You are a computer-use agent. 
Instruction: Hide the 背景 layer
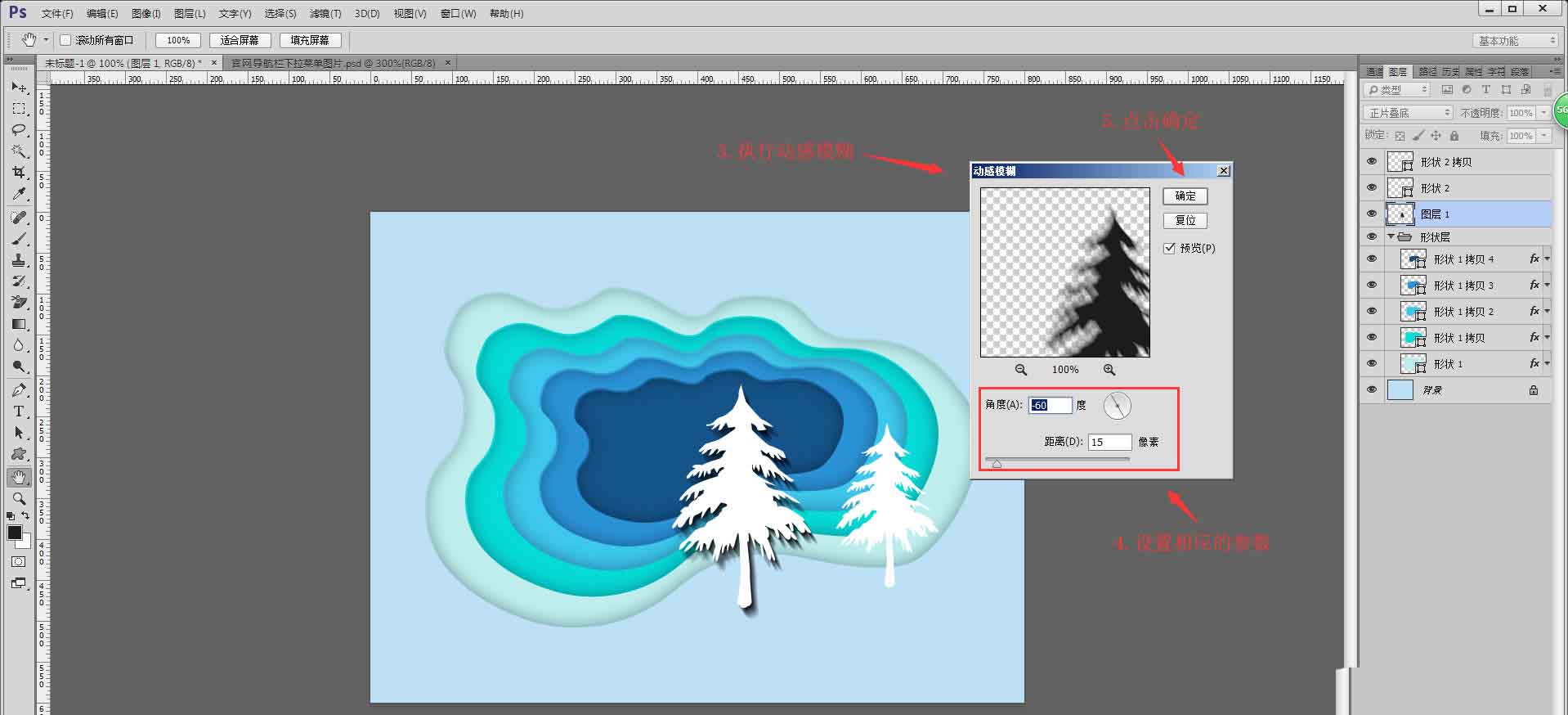pyautogui.click(x=1372, y=390)
